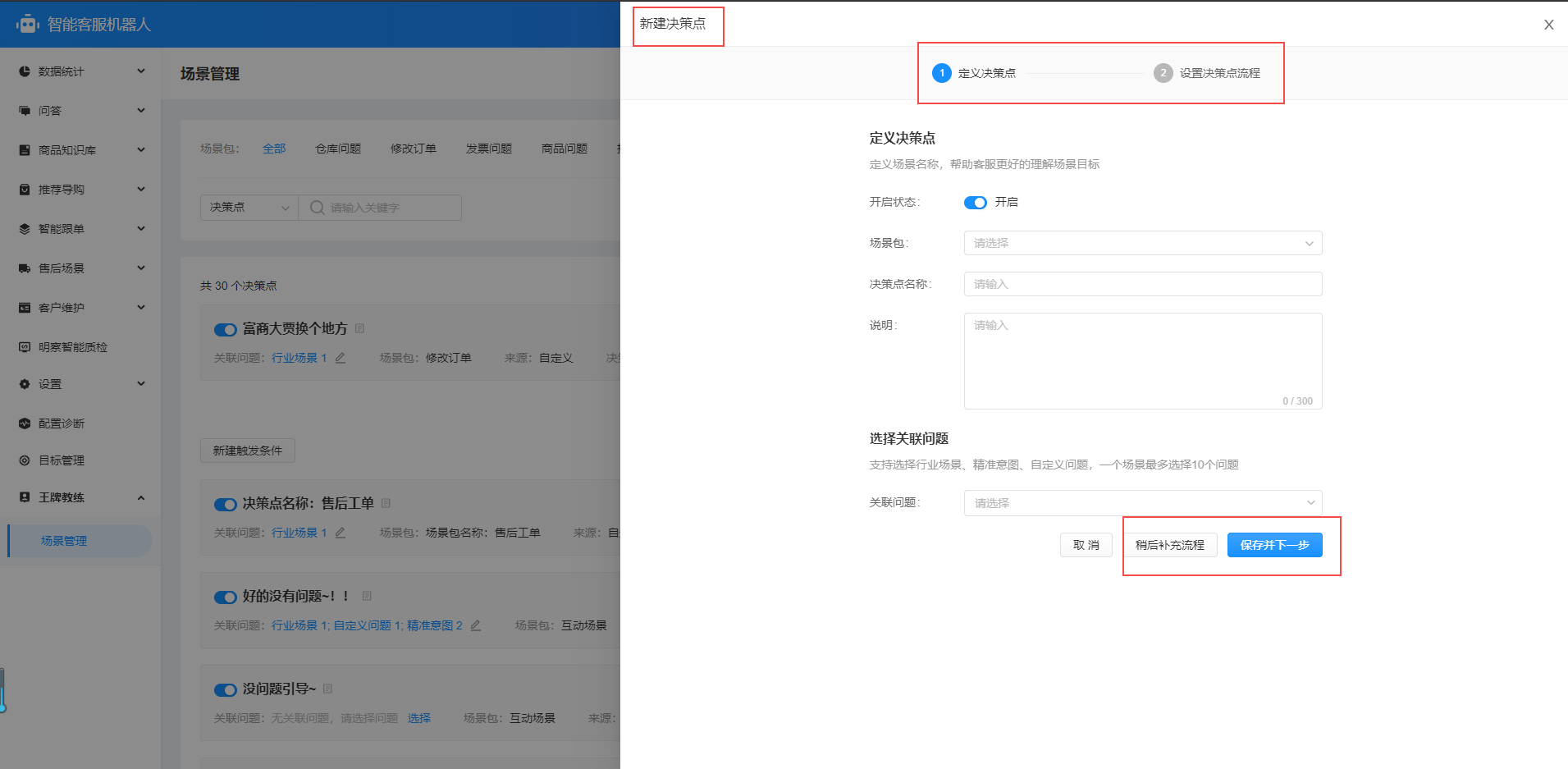Select the 修改订单 scene package tab
Viewport: 1568px width, 769px height.
click(x=414, y=149)
